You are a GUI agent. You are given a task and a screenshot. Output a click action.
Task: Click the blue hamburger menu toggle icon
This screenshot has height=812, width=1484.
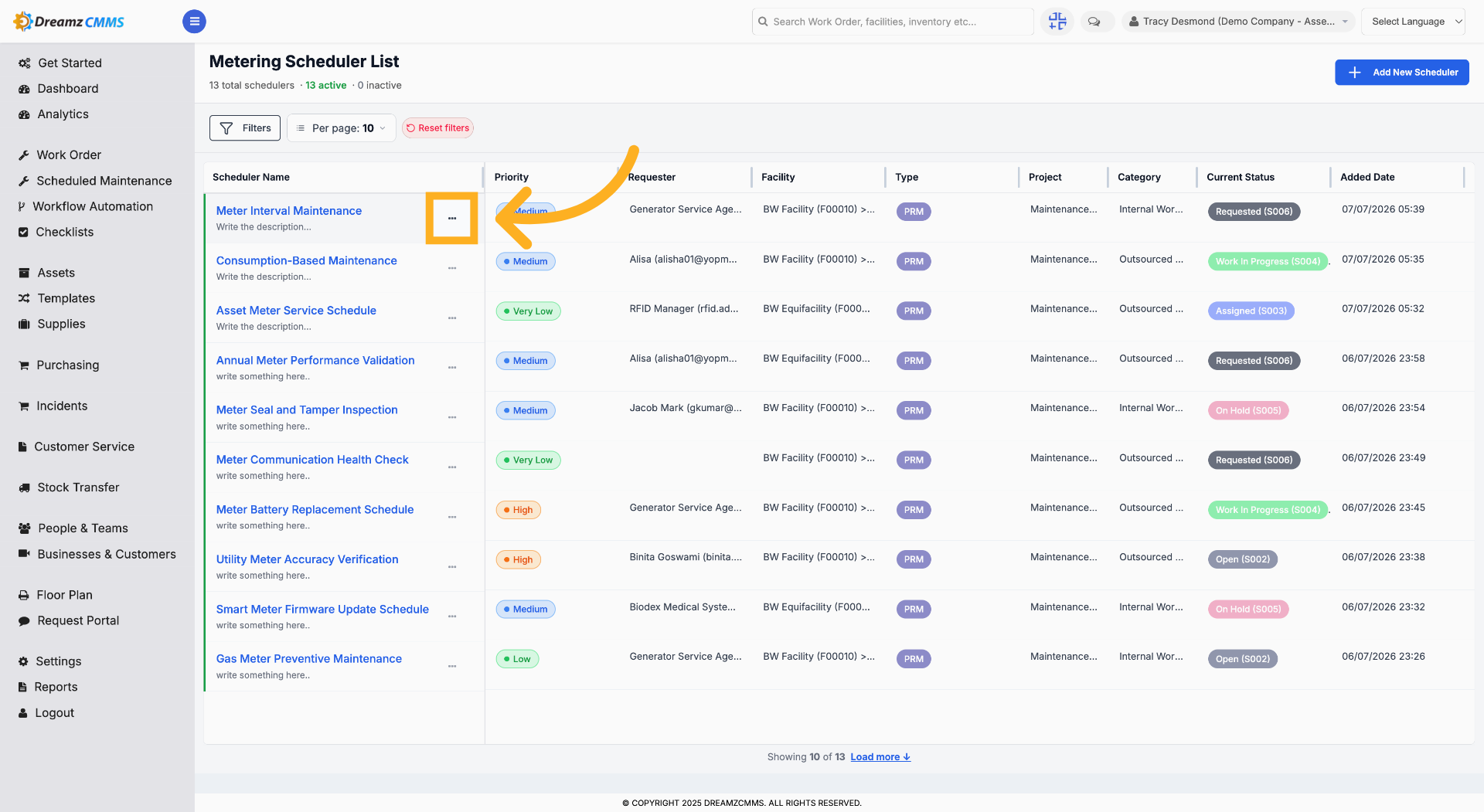click(194, 22)
